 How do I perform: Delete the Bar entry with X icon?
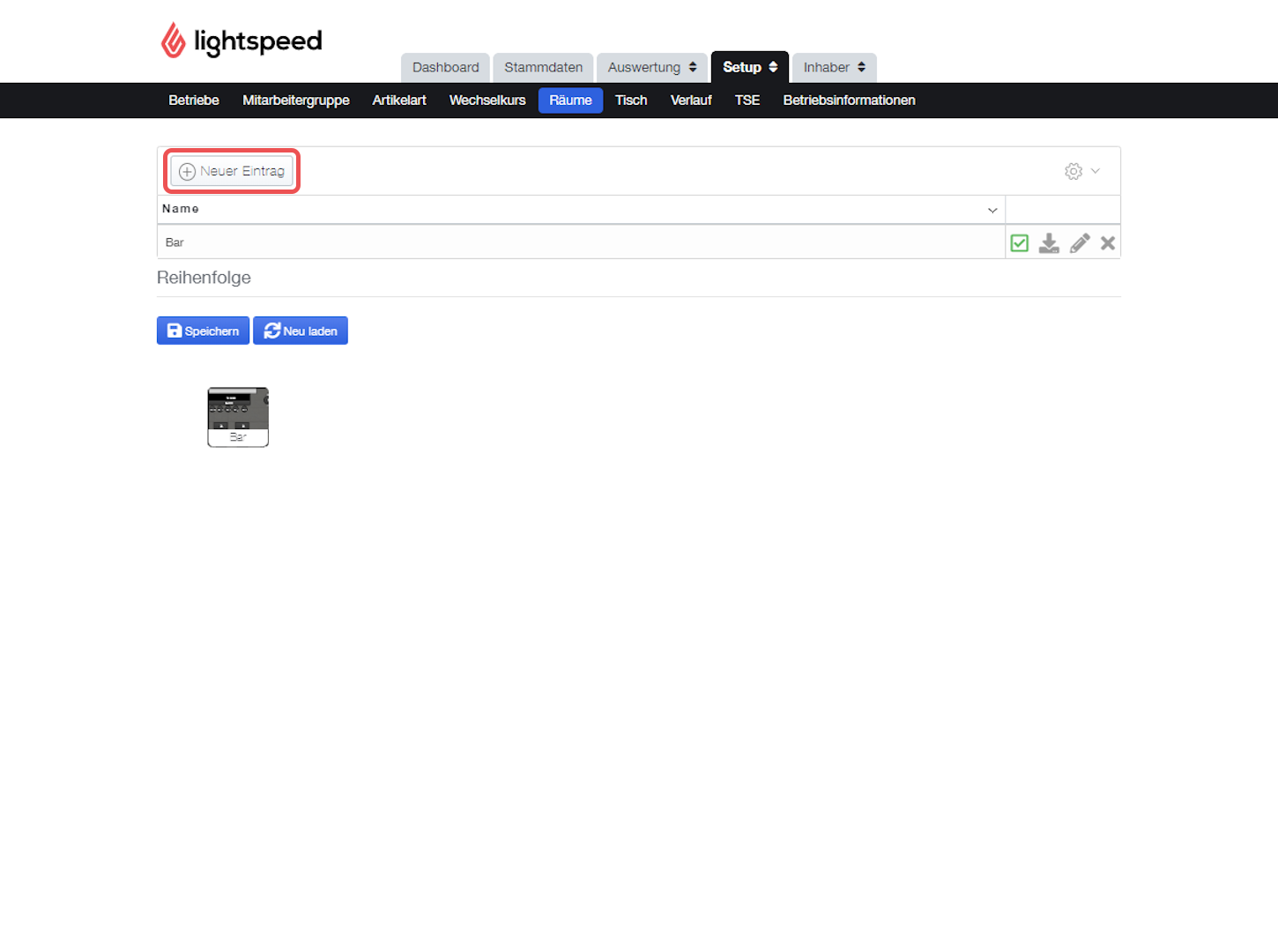[x=1108, y=243]
